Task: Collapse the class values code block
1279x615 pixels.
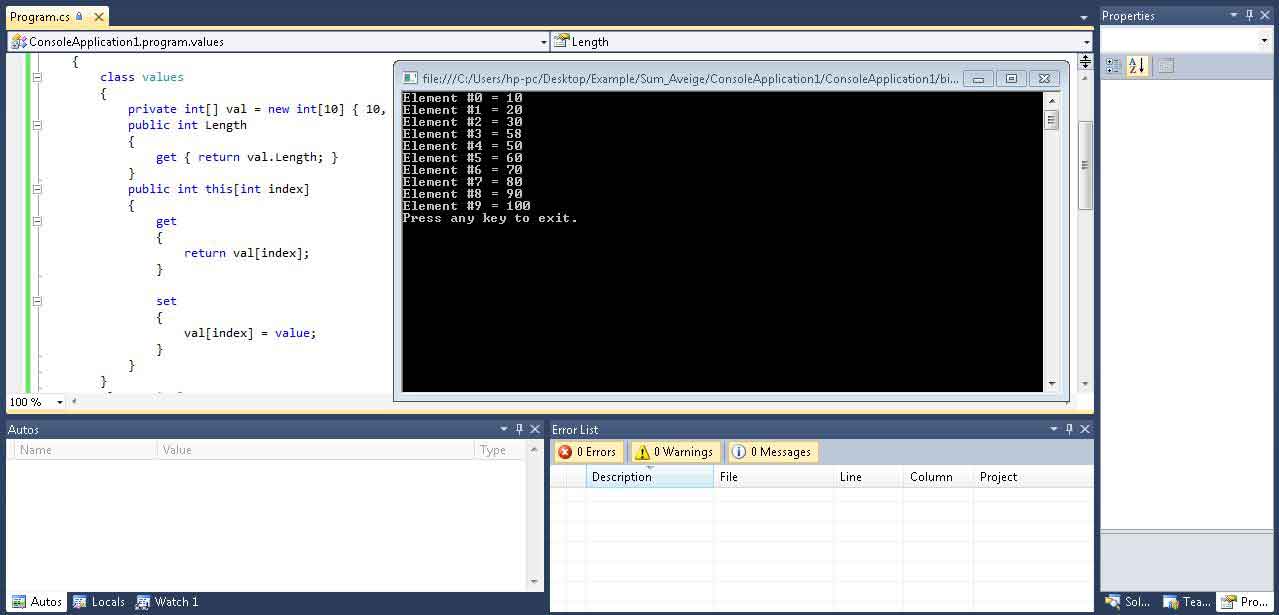Action: pyautogui.click(x=37, y=77)
